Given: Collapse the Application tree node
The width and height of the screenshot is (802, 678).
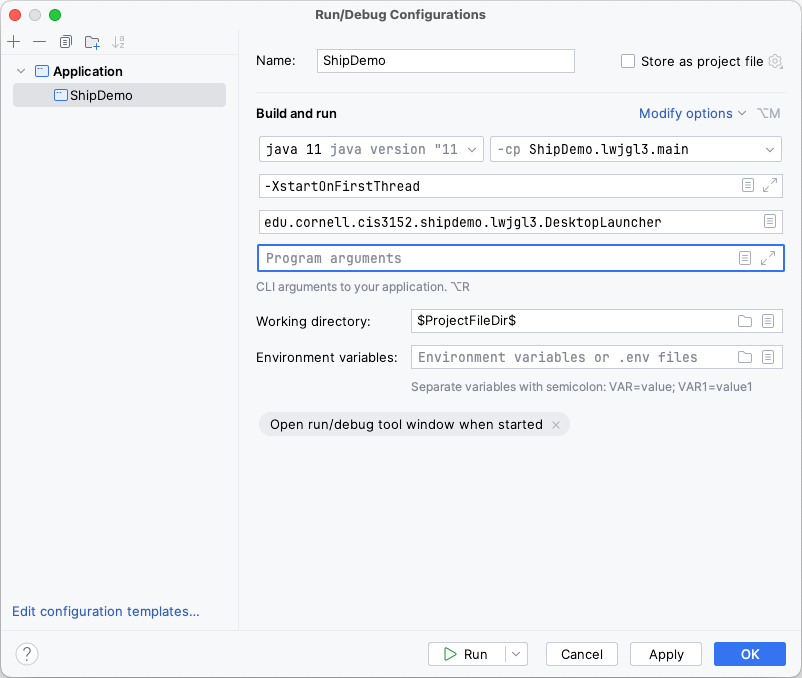Looking at the screenshot, I should pyautogui.click(x=22, y=71).
